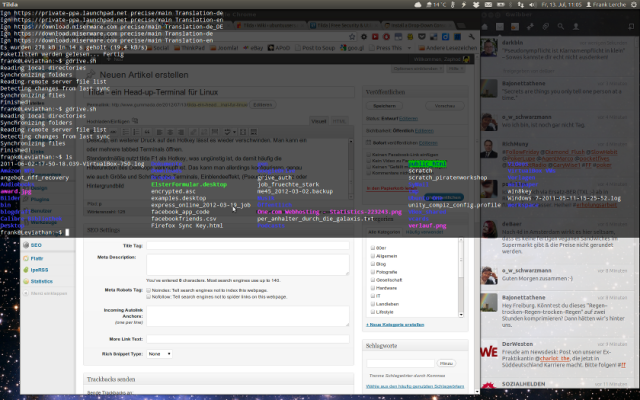Screen dimensions: 640x400
Task: Click the upload media icon next to Hochladen/Einfügen
Action: pos(135,121)
